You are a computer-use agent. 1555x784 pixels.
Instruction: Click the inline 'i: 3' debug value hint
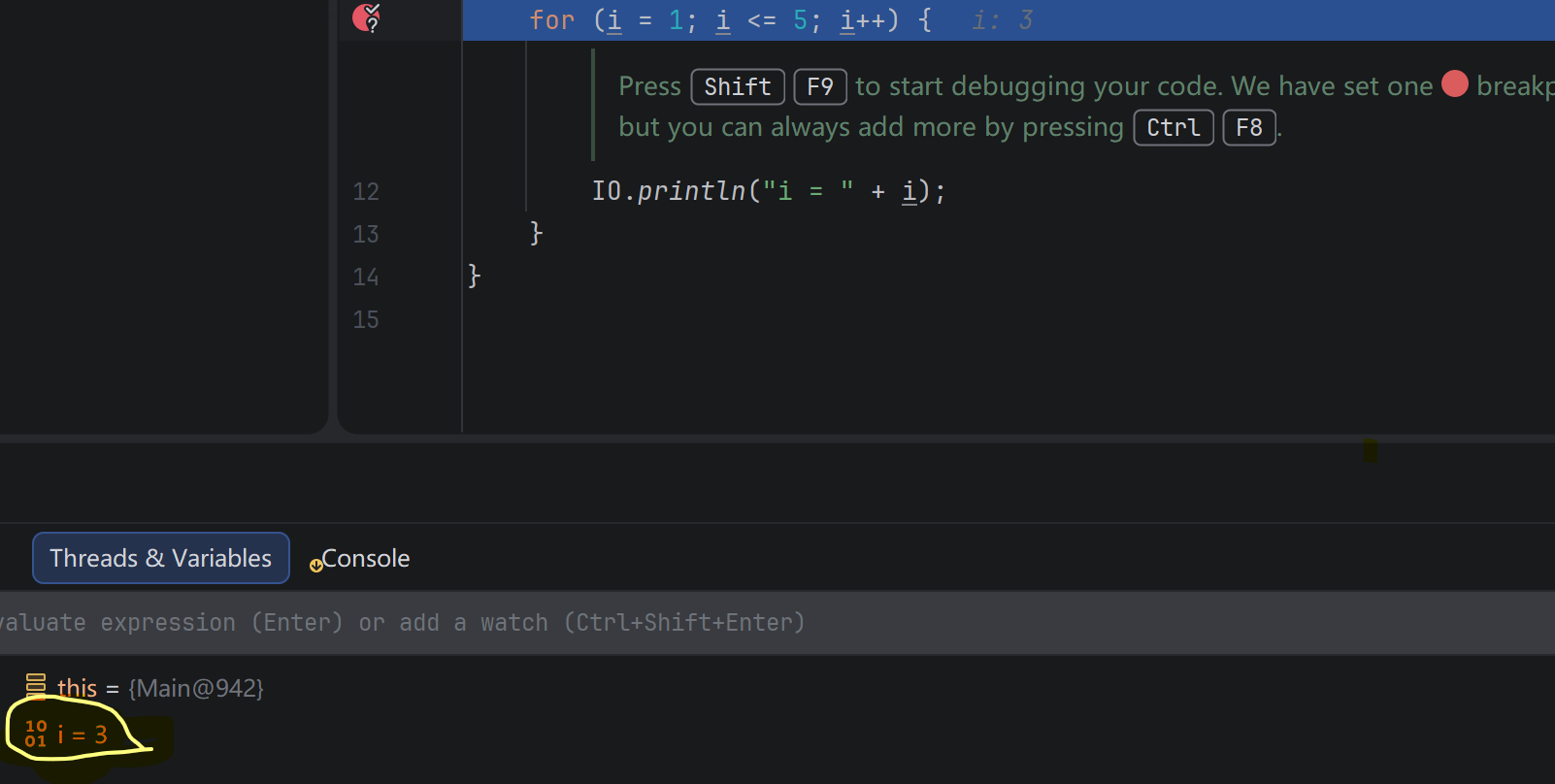(x=1003, y=20)
